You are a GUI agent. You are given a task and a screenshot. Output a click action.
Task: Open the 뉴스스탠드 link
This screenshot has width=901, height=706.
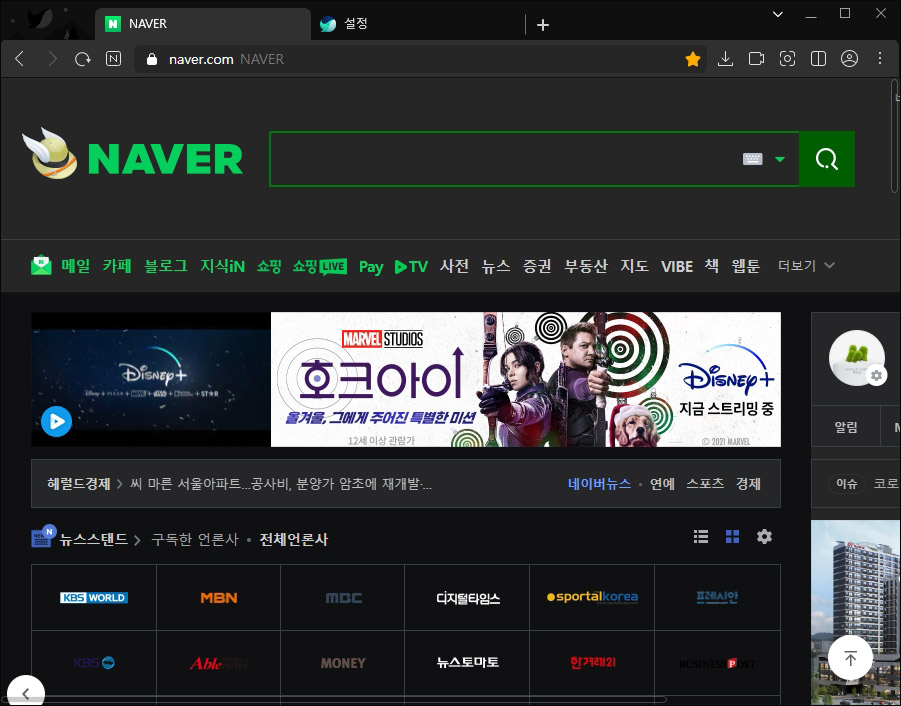(x=94, y=539)
